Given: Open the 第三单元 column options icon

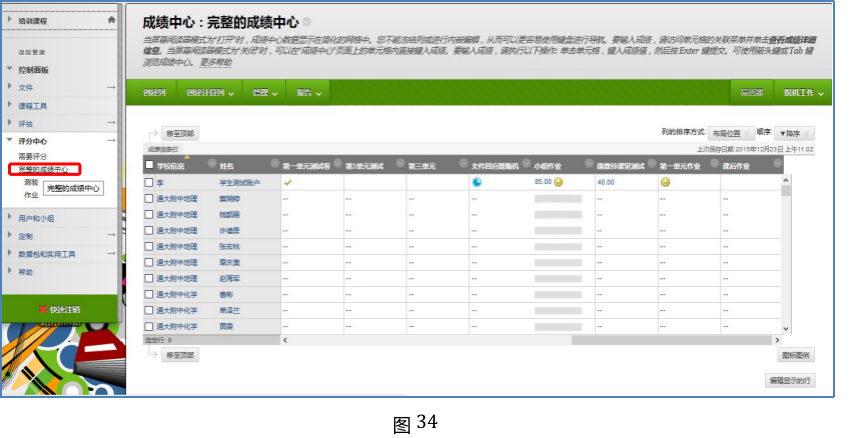Looking at the screenshot, I should [463, 164].
